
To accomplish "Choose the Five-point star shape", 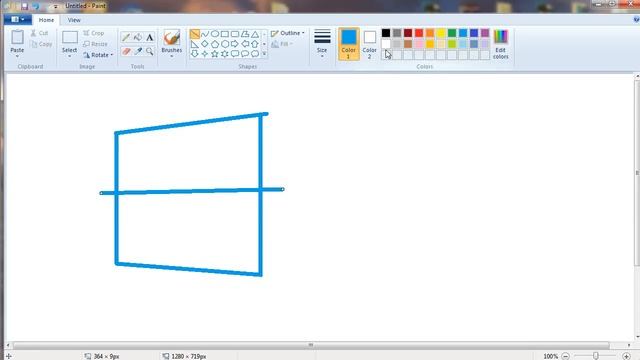I will tap(215, 53).
